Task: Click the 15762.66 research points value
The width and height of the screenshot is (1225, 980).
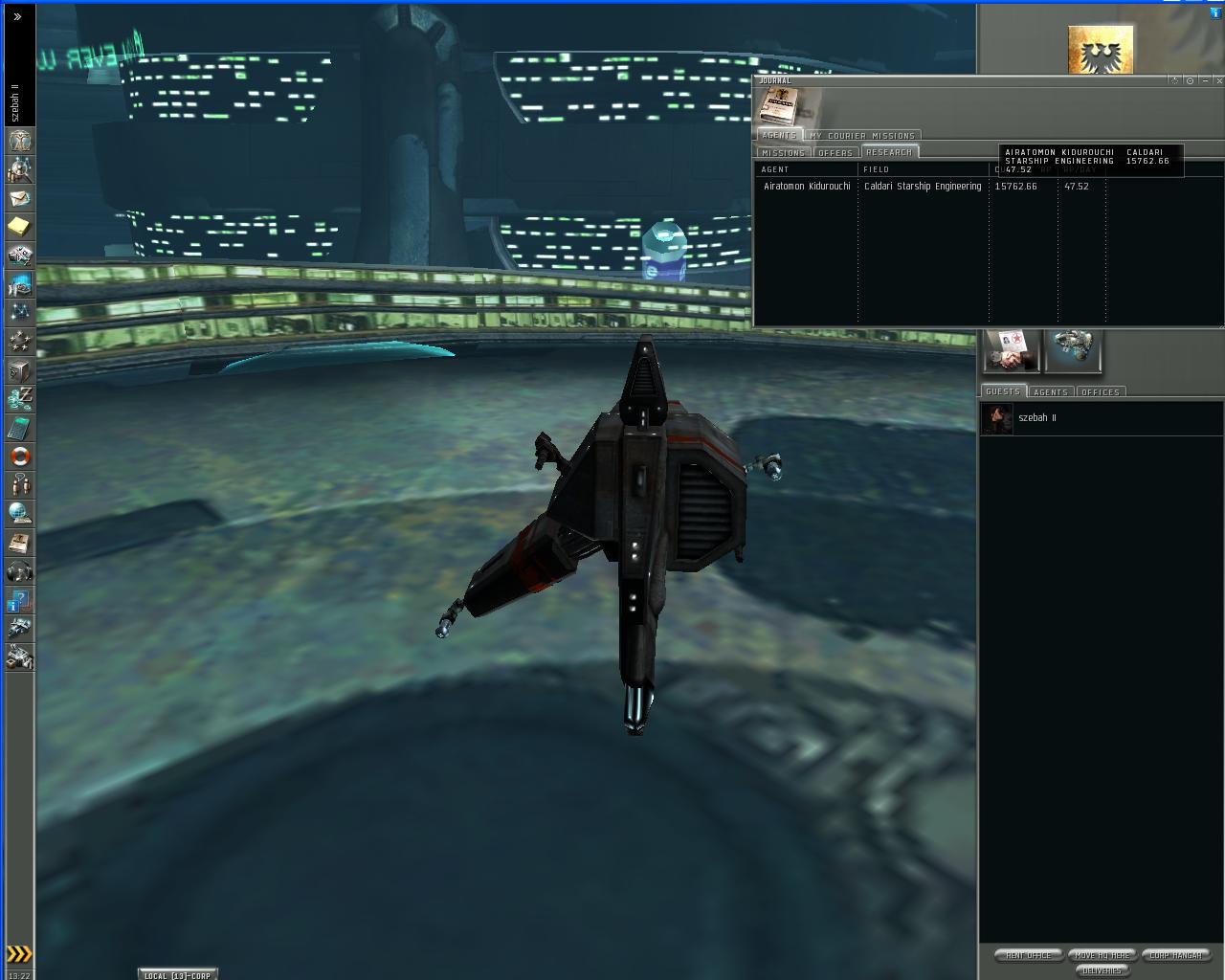Action: point(1015,187)
